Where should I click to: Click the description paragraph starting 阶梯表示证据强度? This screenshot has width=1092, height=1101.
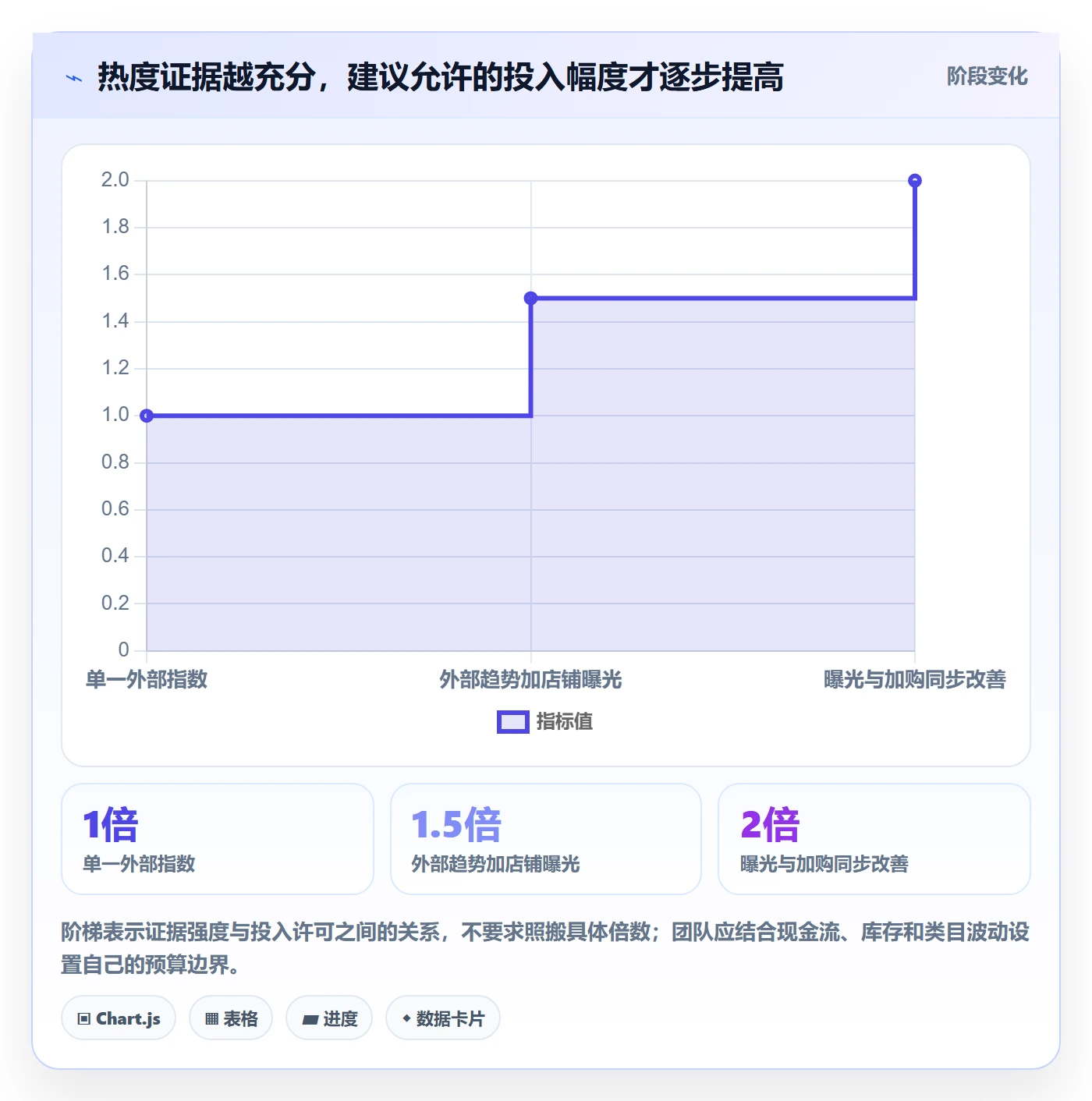pos(545,948)
